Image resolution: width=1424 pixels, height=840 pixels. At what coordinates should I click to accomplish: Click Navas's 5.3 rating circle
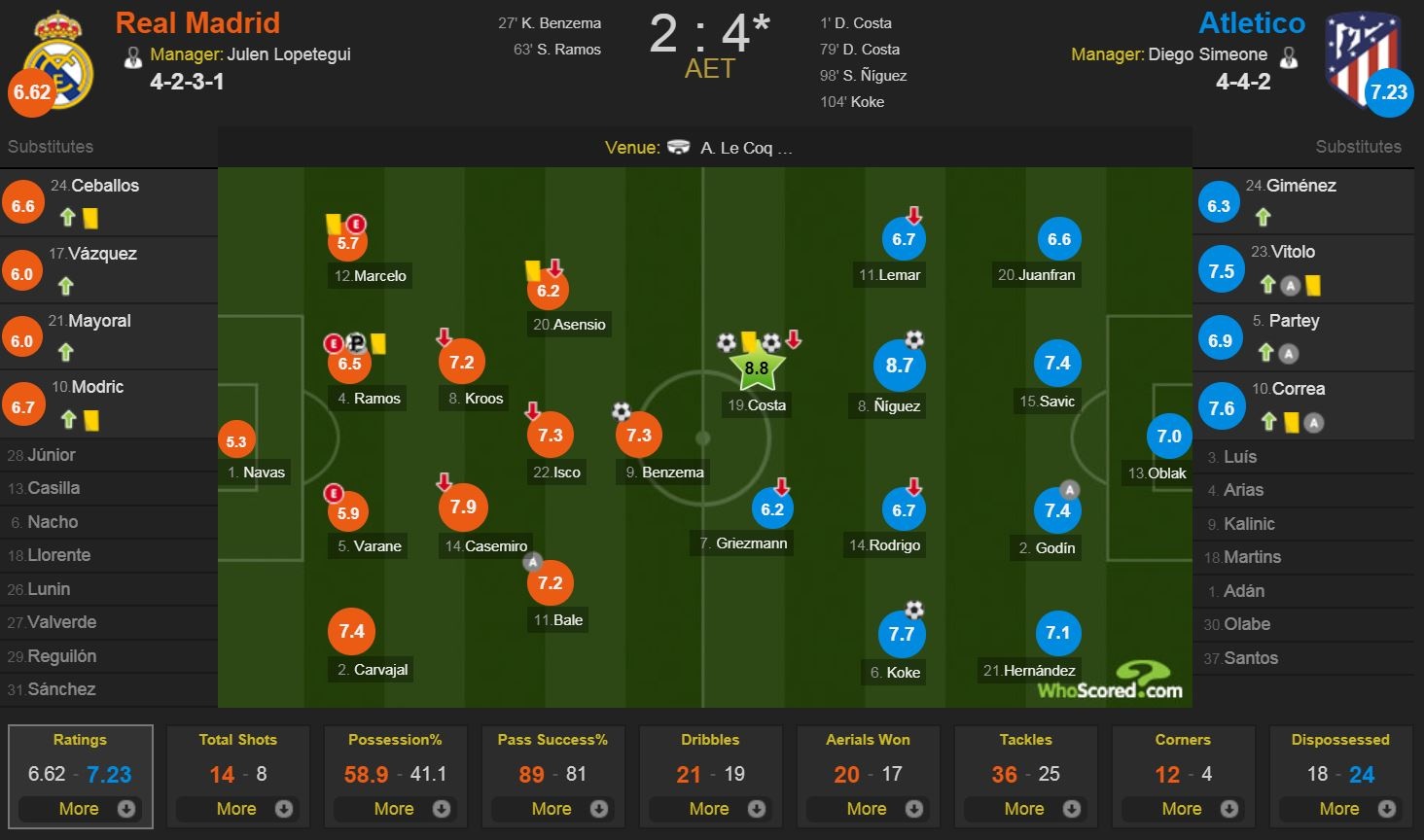236,441
